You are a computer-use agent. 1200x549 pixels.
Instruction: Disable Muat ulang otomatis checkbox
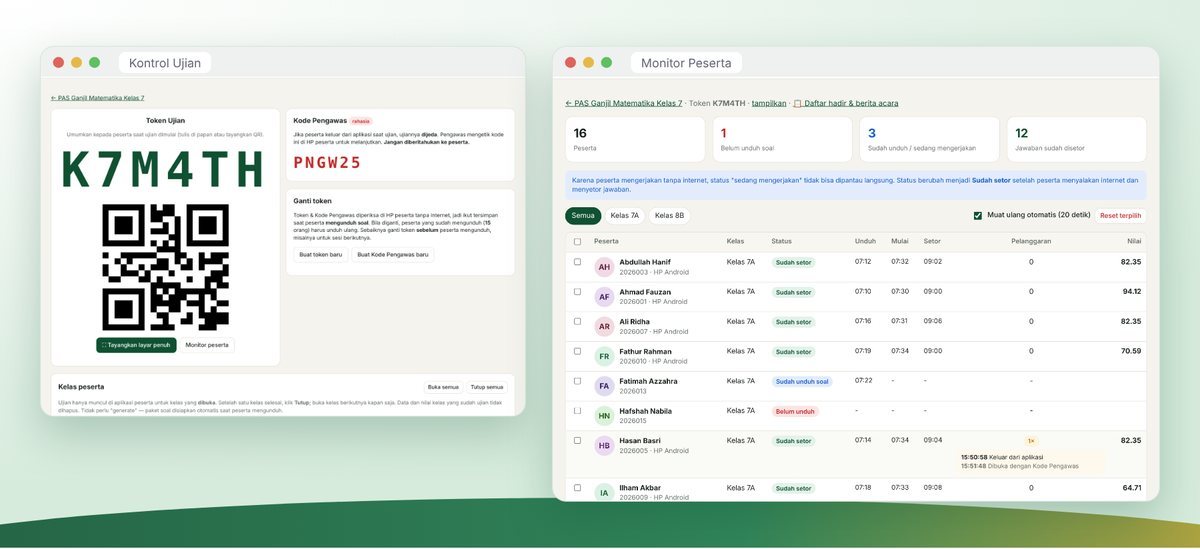tap(978, 215)
